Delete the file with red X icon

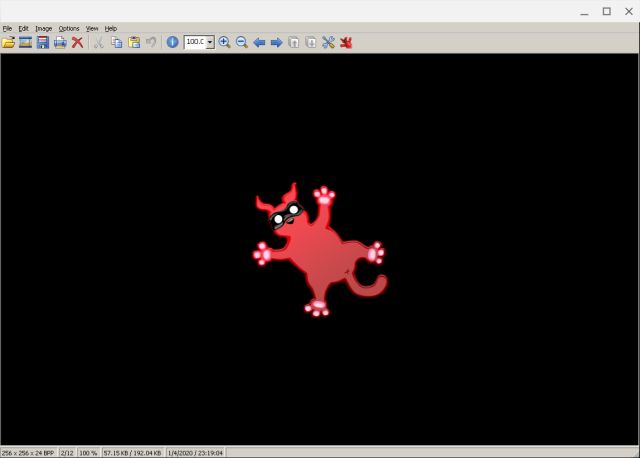click(77, 42)
